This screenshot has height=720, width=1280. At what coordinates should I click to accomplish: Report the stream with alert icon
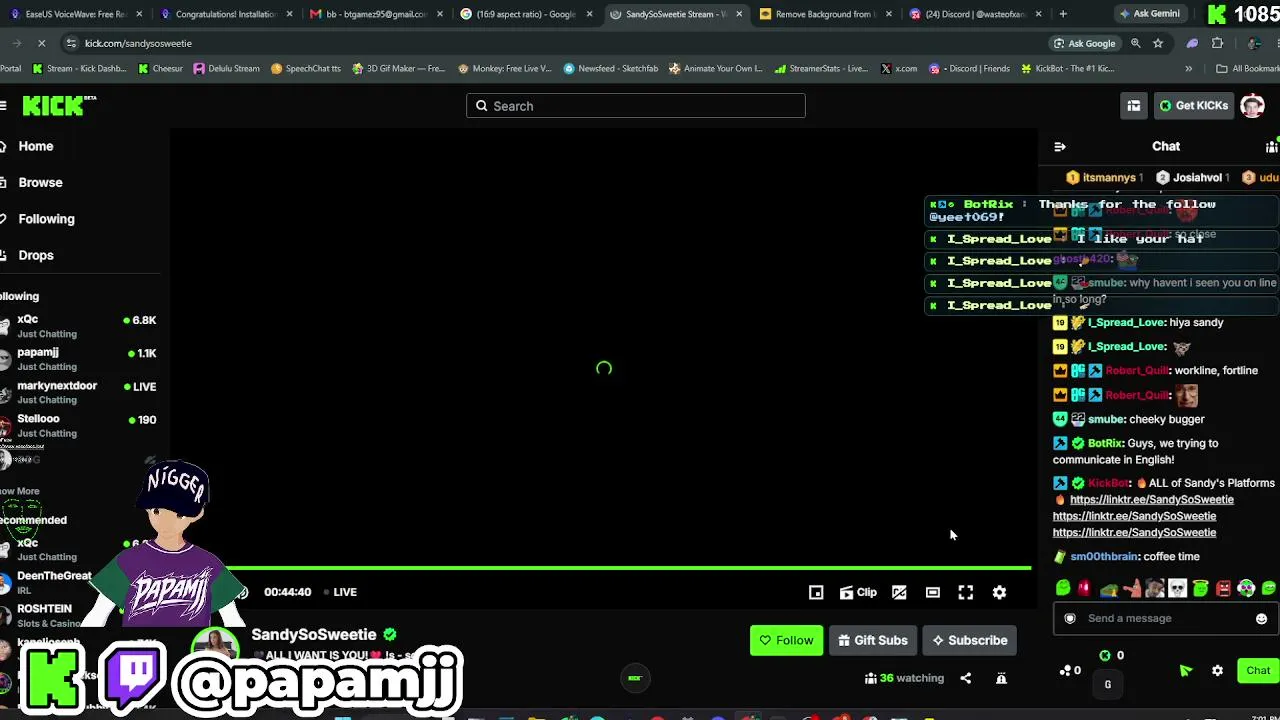(1001, 678)
